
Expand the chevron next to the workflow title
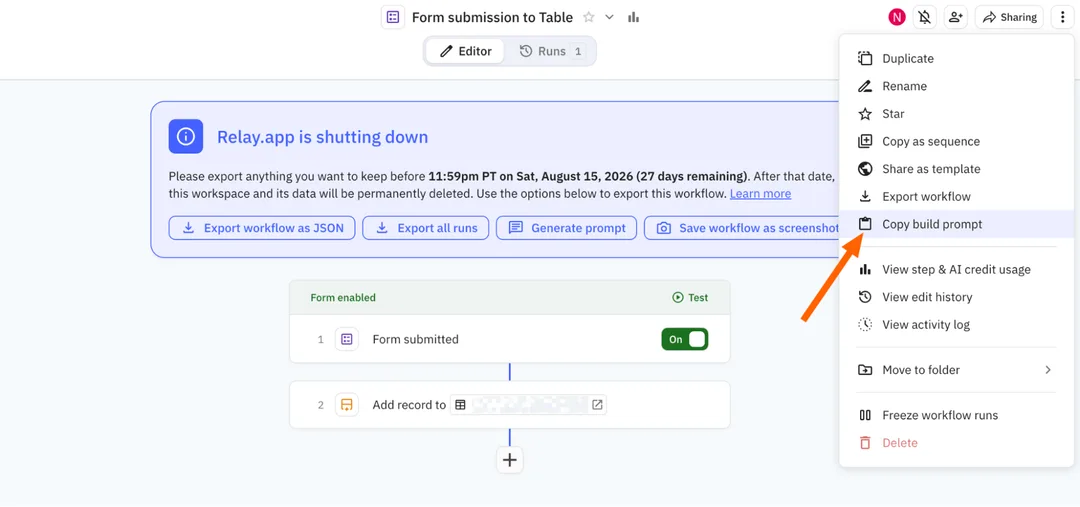coord(609,17)
